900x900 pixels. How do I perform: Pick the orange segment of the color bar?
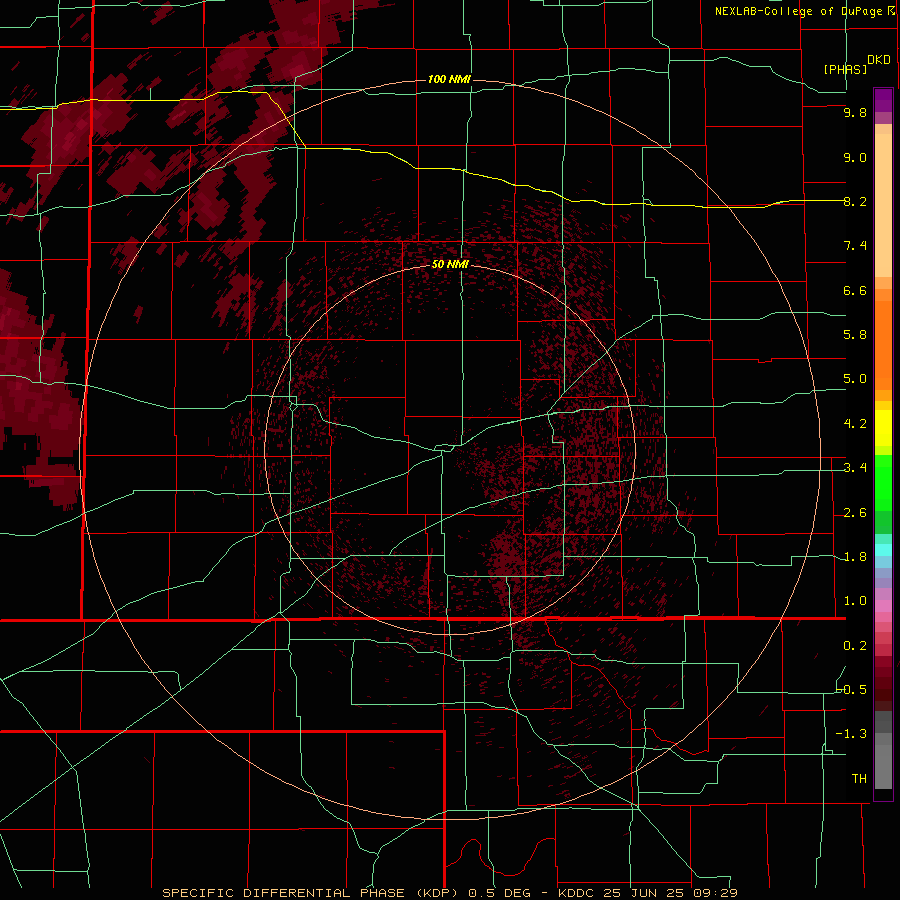883,345
